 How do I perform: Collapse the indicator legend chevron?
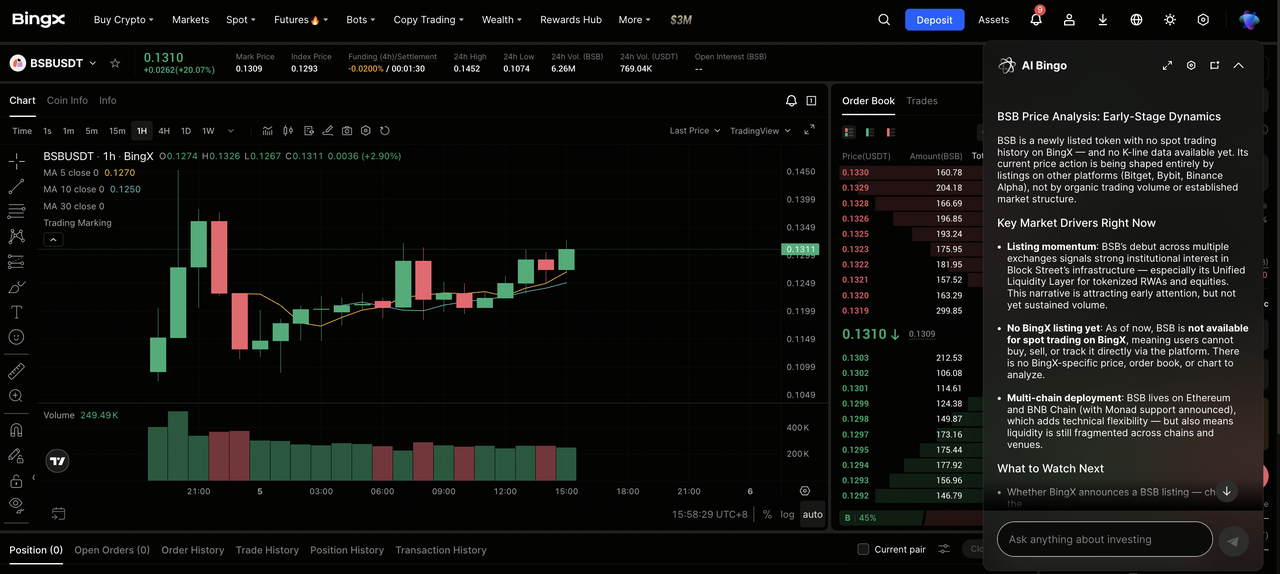(54, 240)
